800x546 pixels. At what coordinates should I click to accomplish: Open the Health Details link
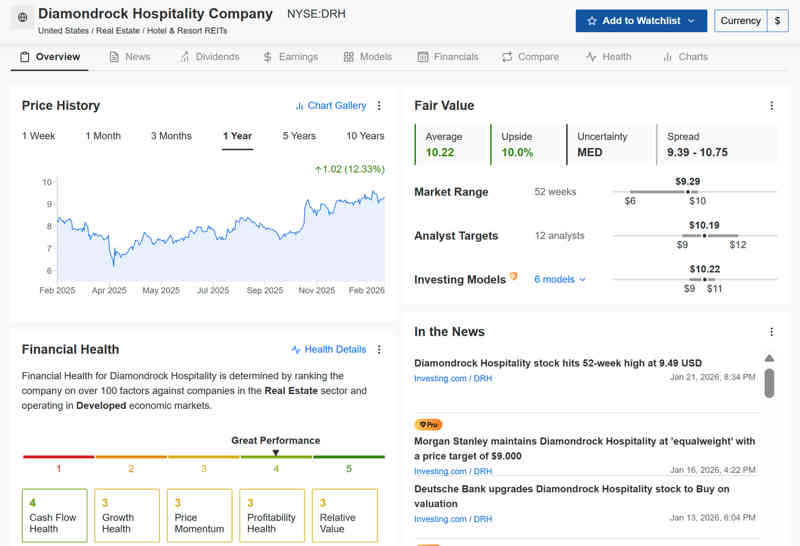pyautogui.click(x=328, y=350)
